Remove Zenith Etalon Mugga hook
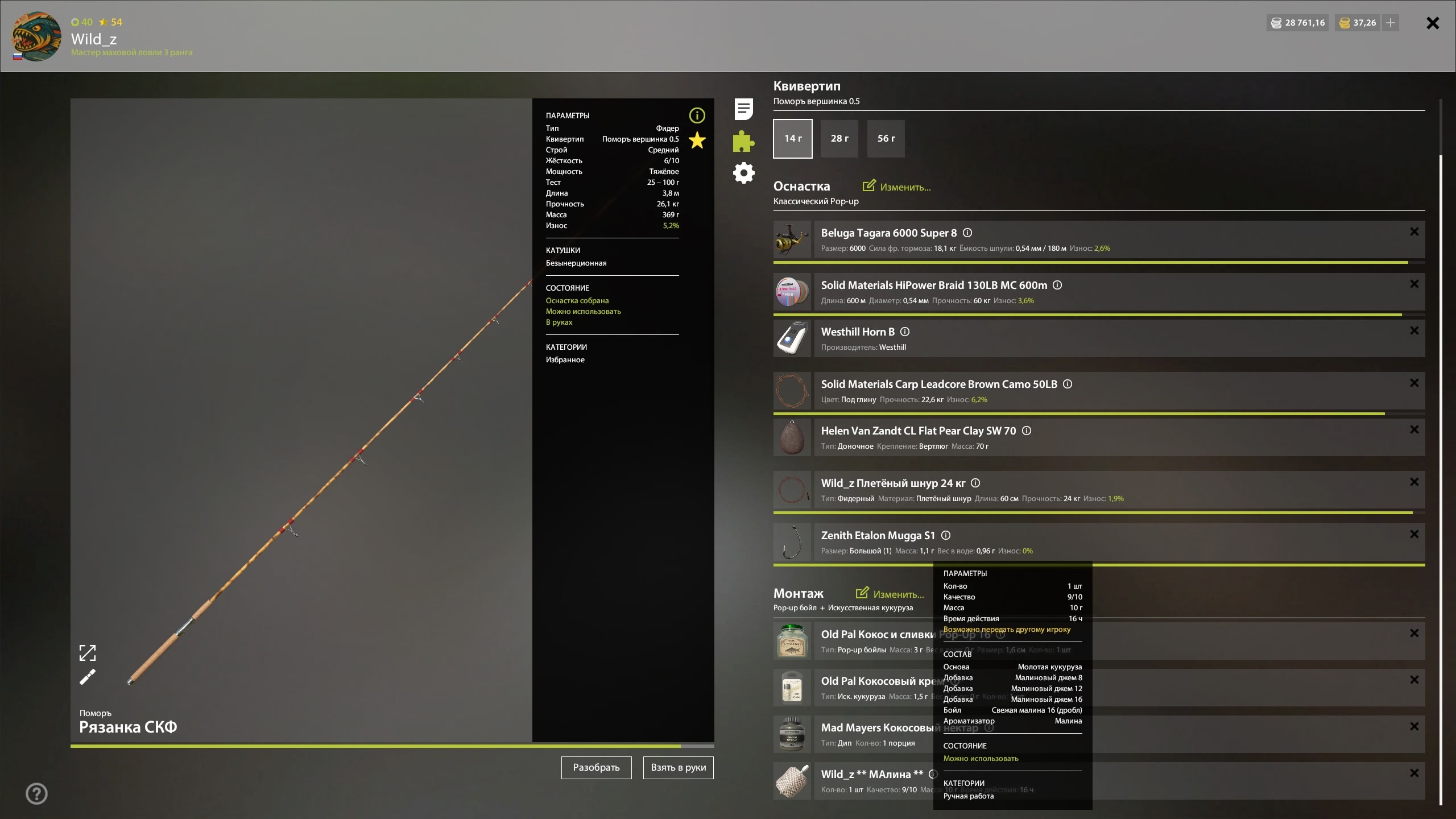The height and width of the screenshot is (819, 1456). (1414, 534)
